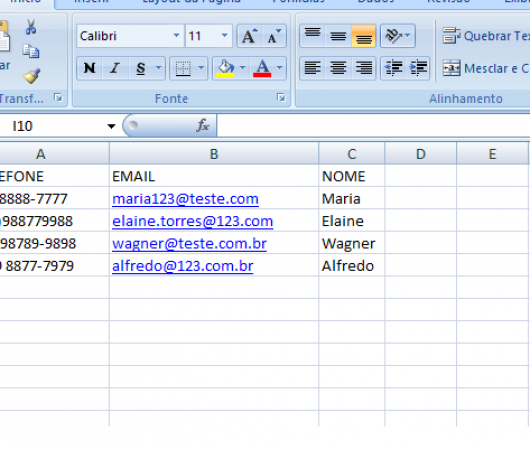The image size is (530, 450).
Task: Increase indent icon
Action: [418, 68]
